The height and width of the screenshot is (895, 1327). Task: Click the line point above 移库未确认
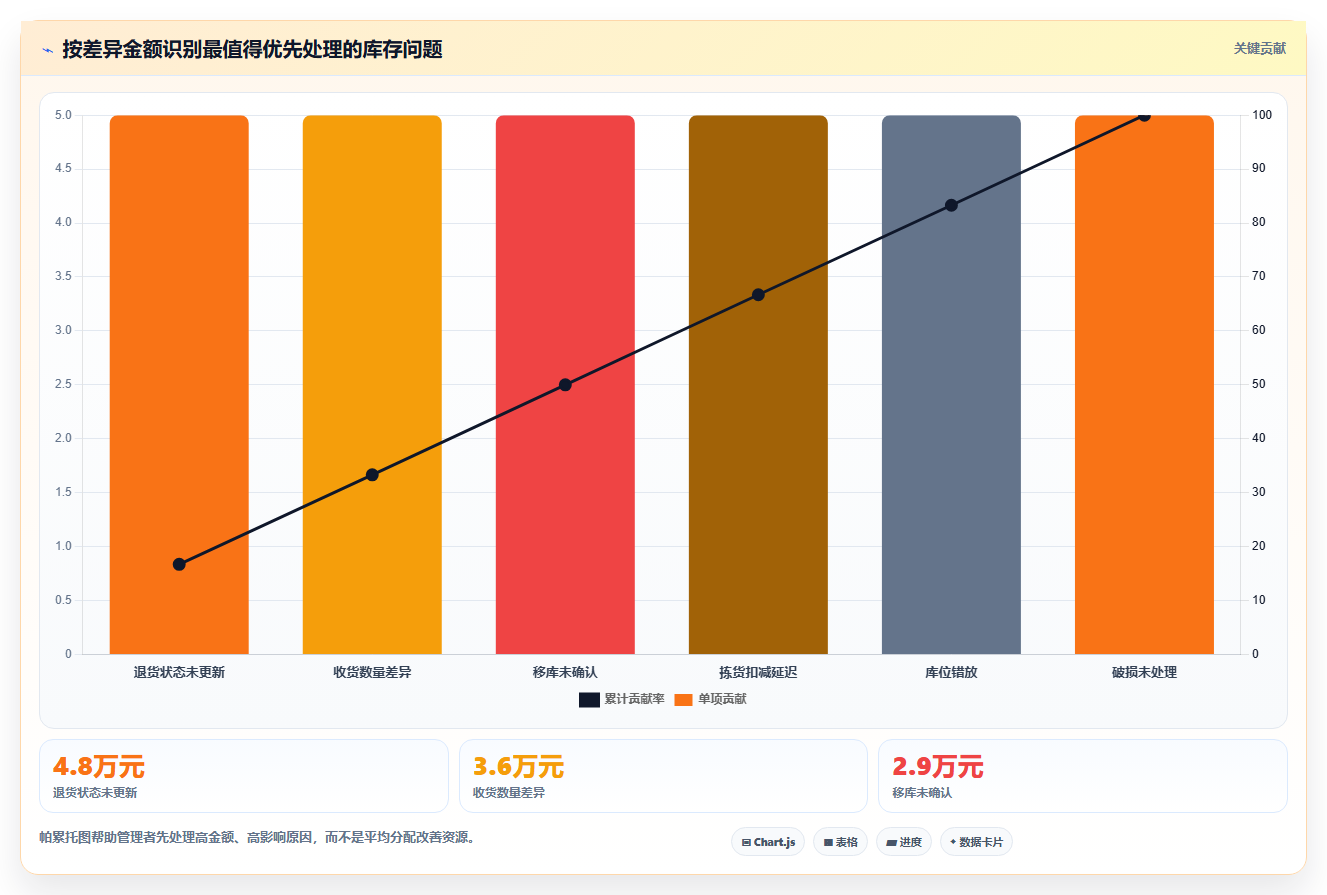(565, 384)
